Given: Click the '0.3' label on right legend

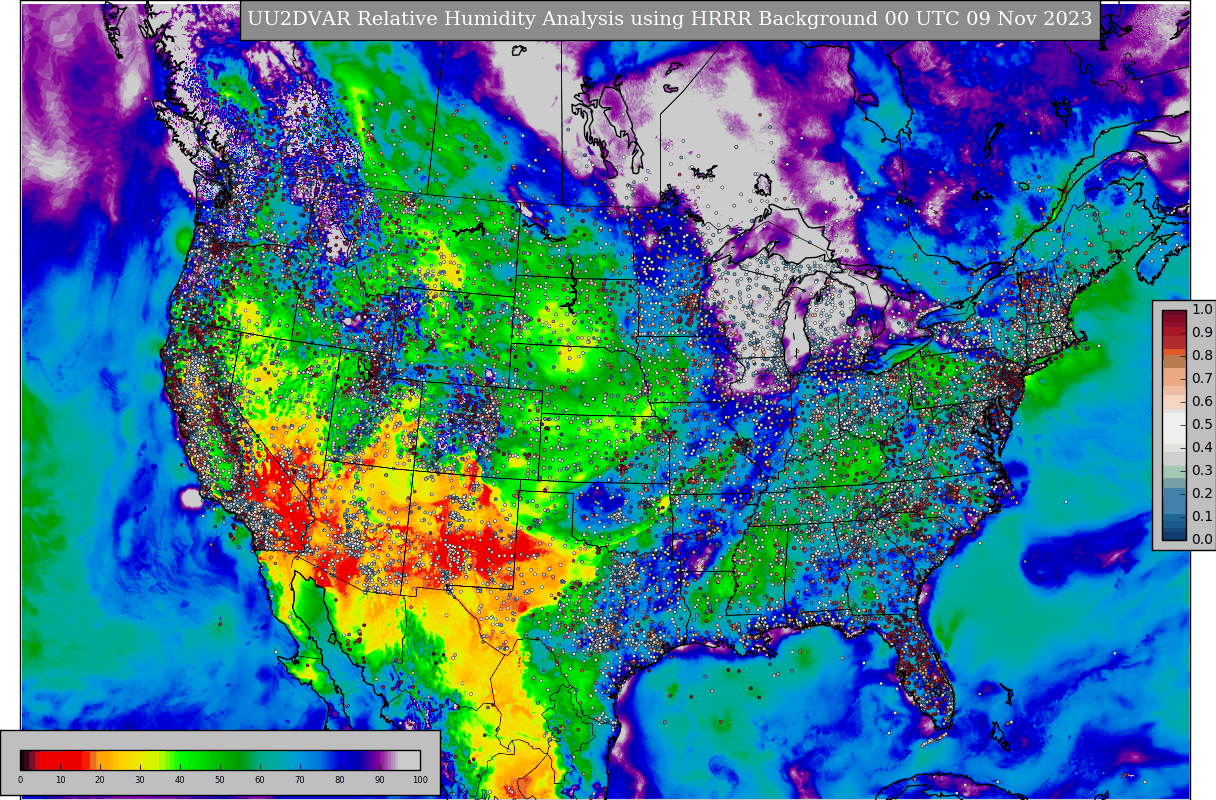Looking at the screenshot, I should pyautogui.click(x=1202, y=471).
